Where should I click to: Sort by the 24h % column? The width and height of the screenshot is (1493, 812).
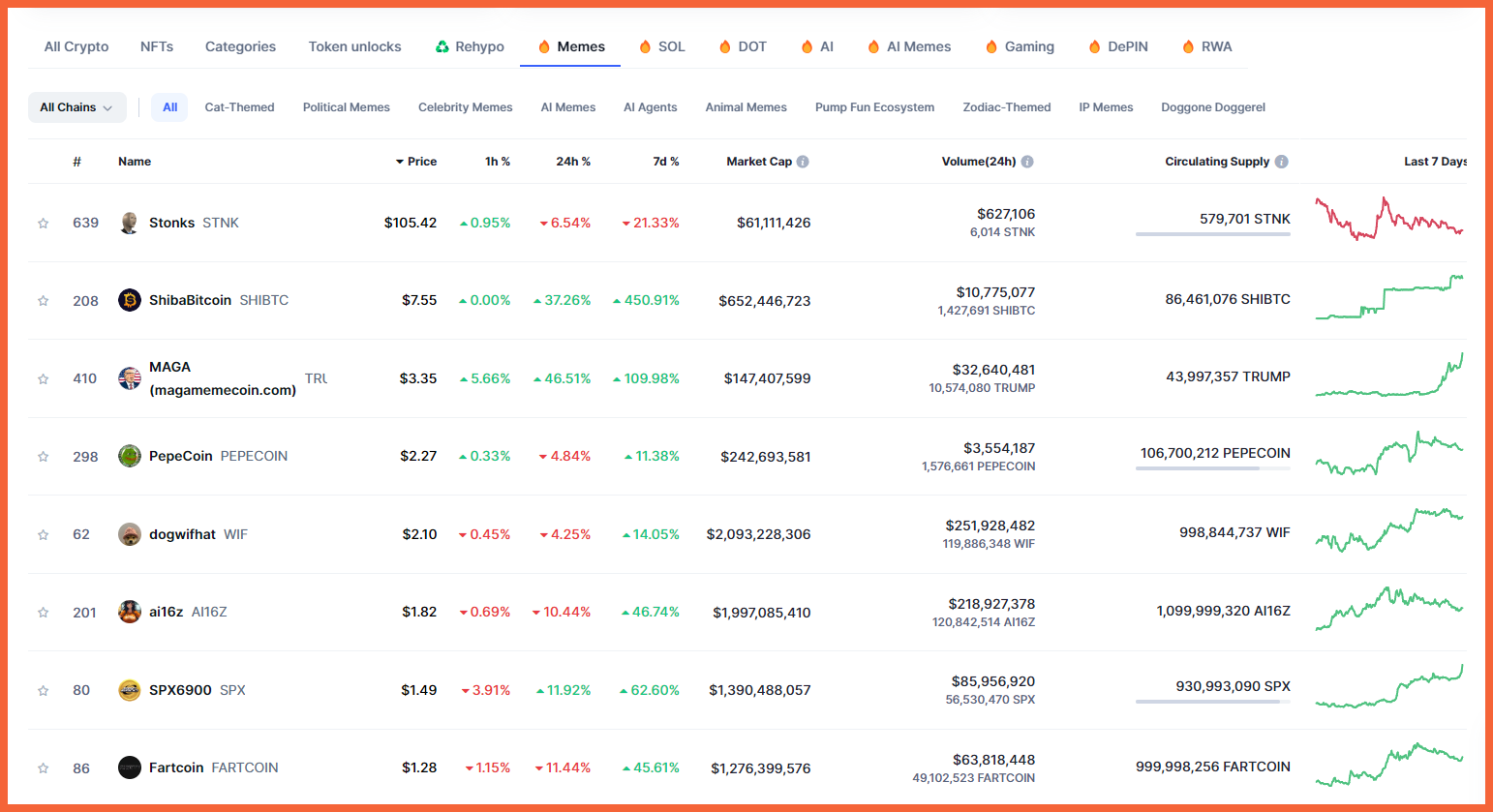573,162
